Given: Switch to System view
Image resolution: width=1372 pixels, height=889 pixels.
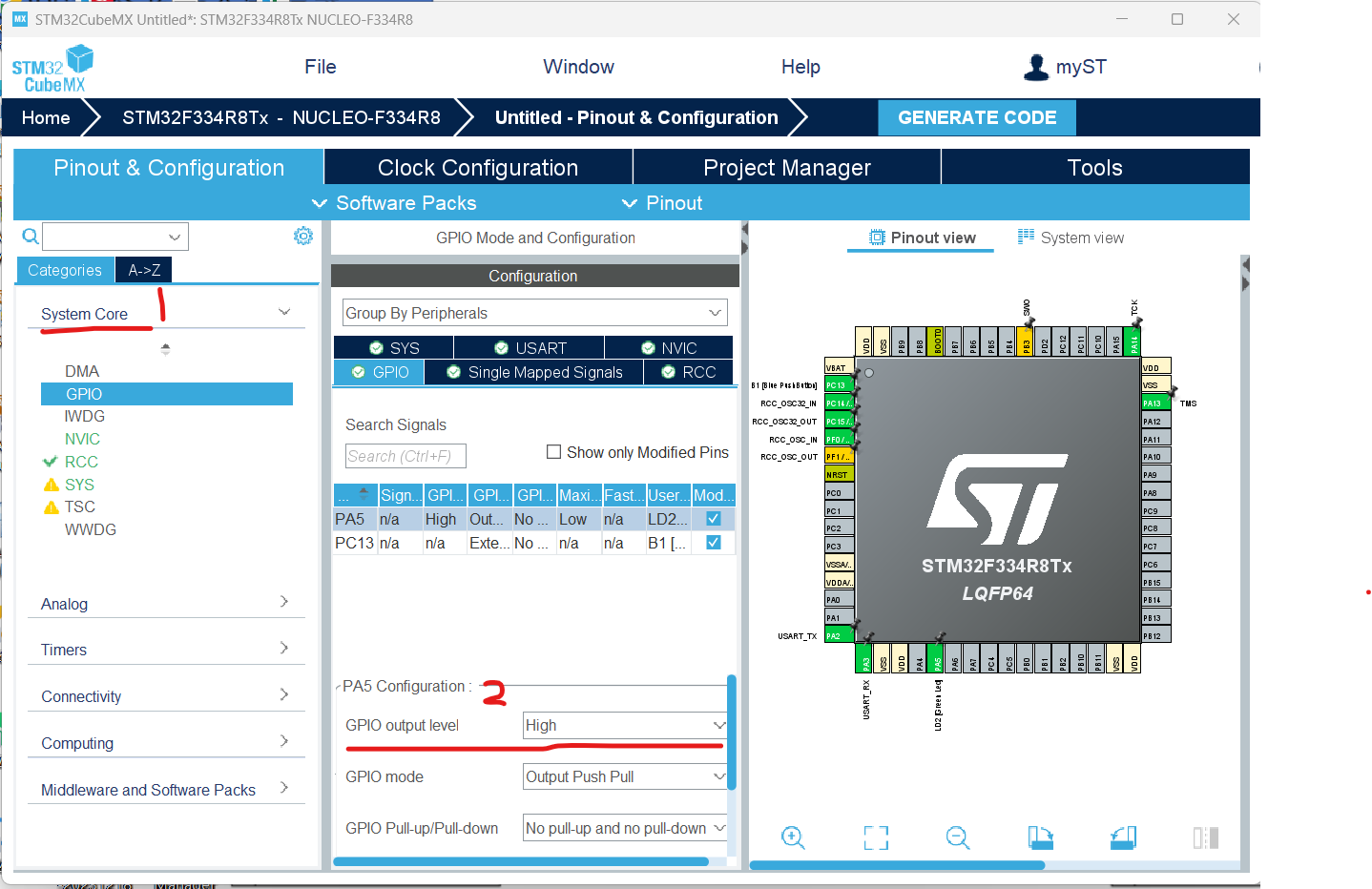Looking at the screenshot, I should (1071, 238).
